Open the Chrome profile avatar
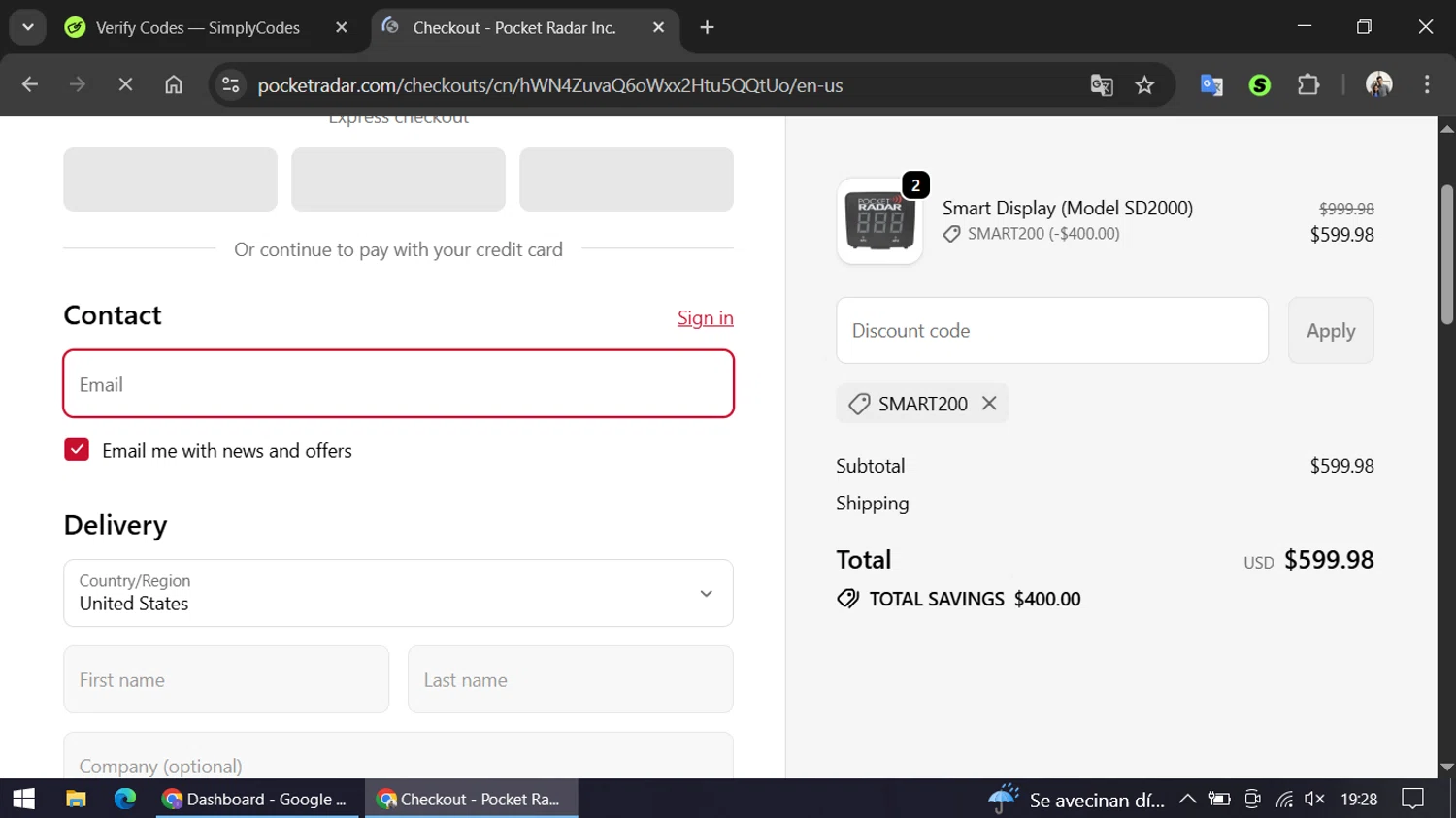The image size is (1456, 818). click(x=1379, y=85)
